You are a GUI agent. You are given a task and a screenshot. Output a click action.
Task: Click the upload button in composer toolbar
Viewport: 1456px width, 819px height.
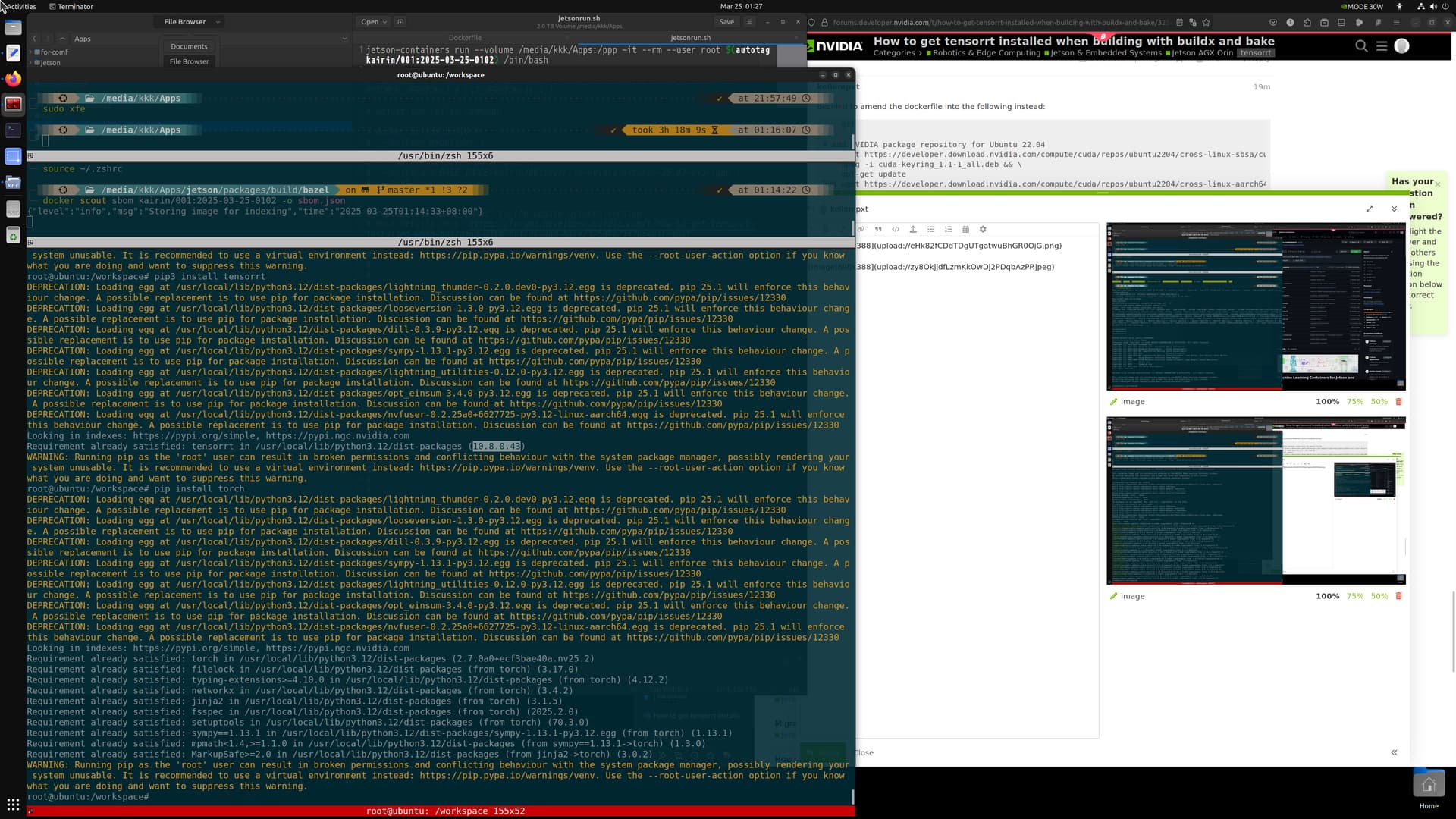point(913,229)
